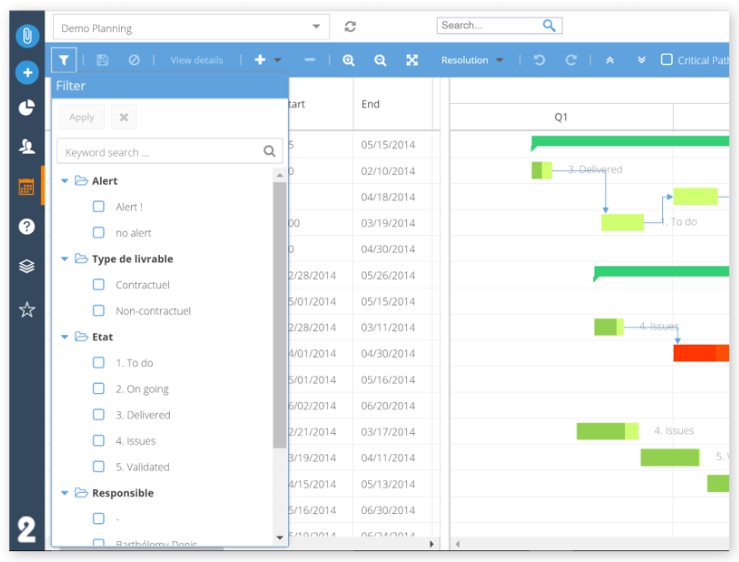The height and width of the screenshot is (562, 739).
Task: Open the help question mark icon
Action: pyautogui.click(x=27, y=226)
